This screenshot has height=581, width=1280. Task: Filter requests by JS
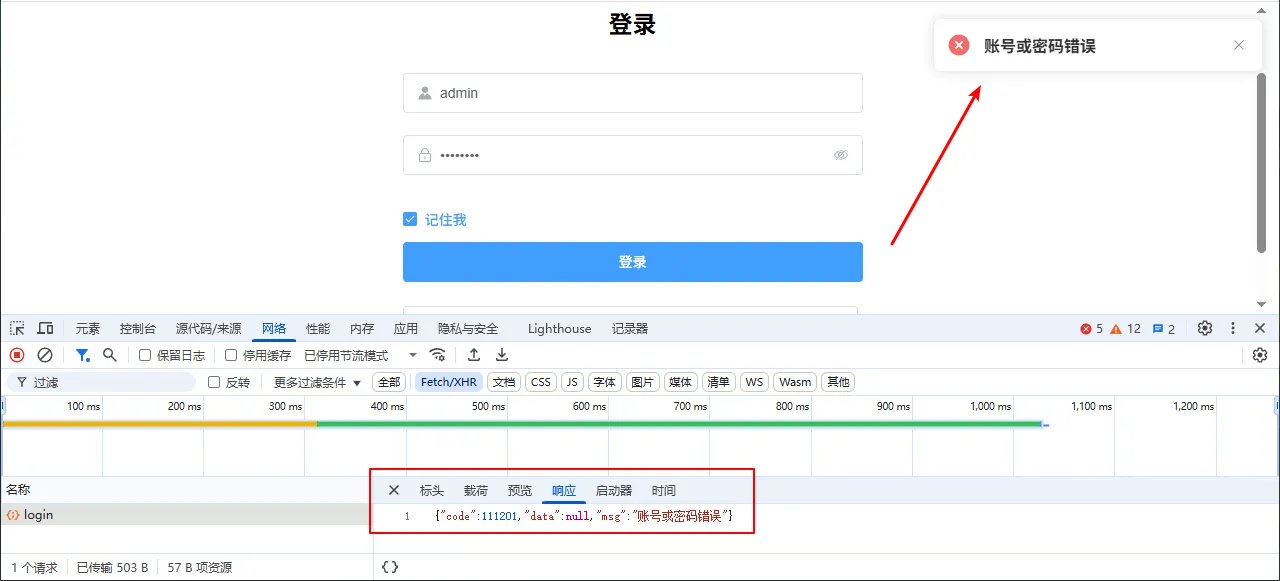(573, 382)
